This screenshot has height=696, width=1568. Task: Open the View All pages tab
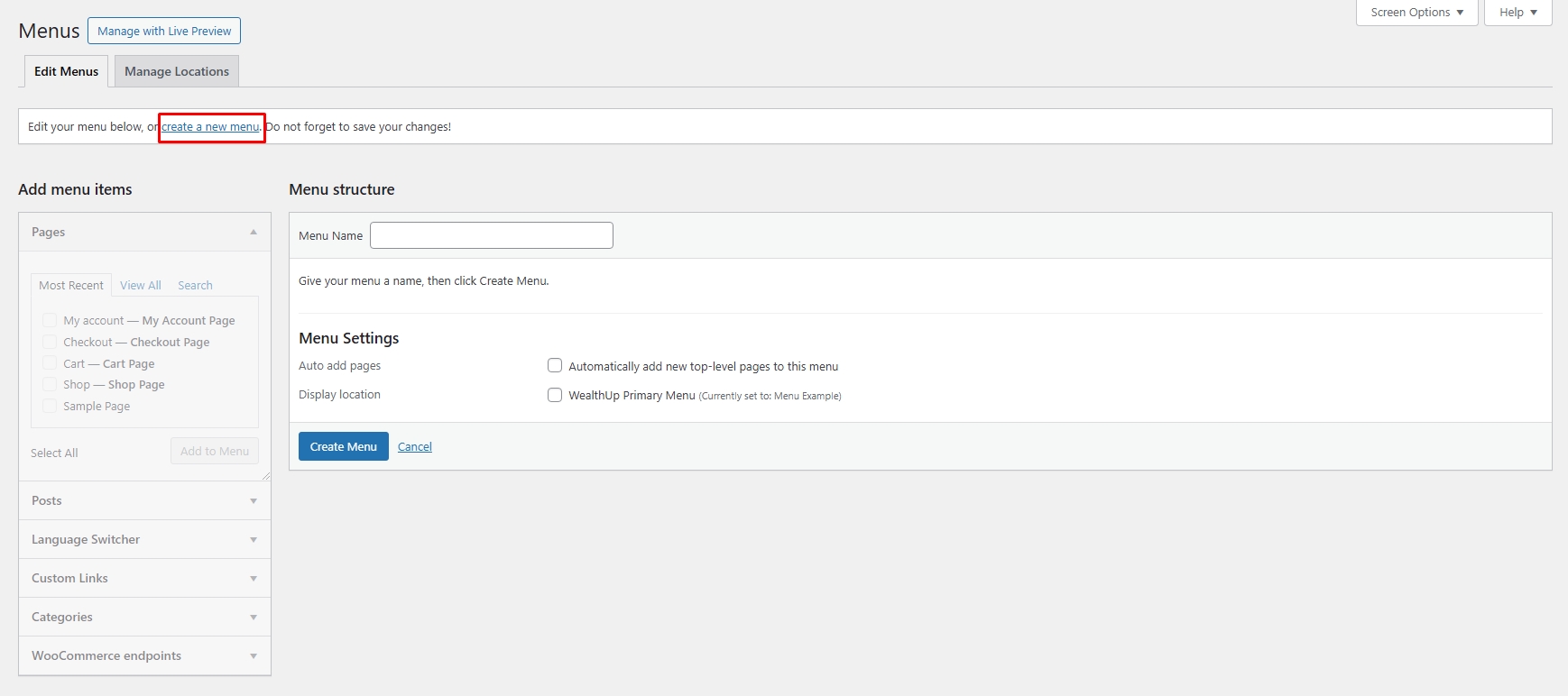coord(141,286)
